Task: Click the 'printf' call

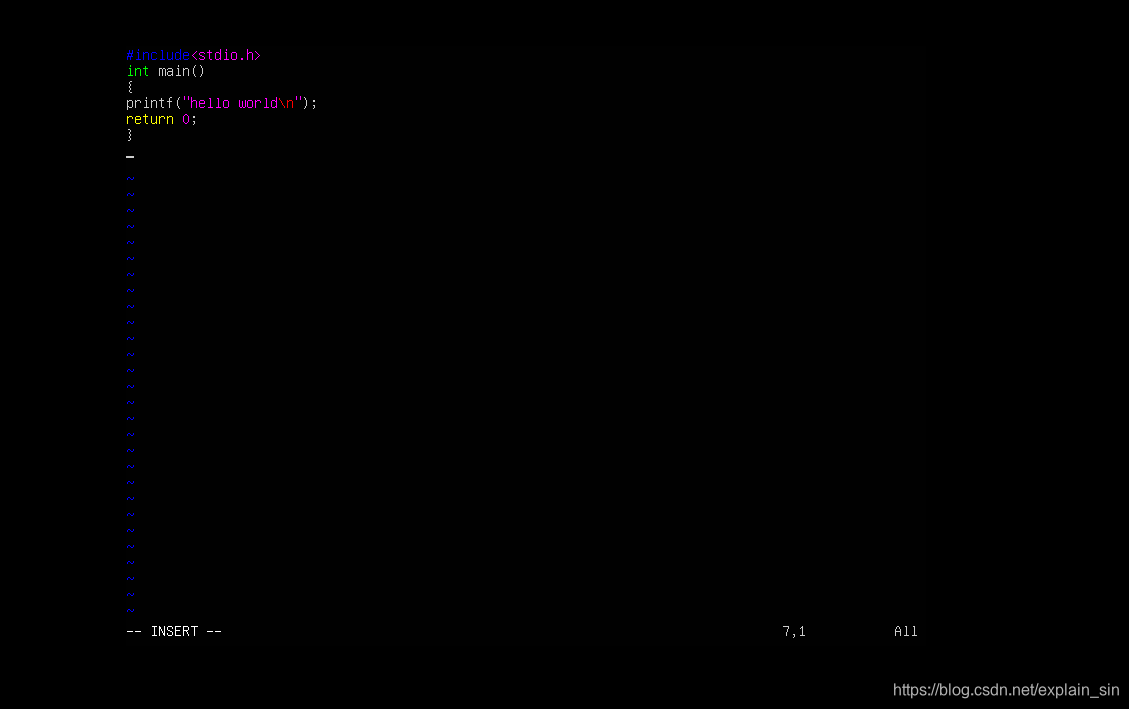Action: 150,103
